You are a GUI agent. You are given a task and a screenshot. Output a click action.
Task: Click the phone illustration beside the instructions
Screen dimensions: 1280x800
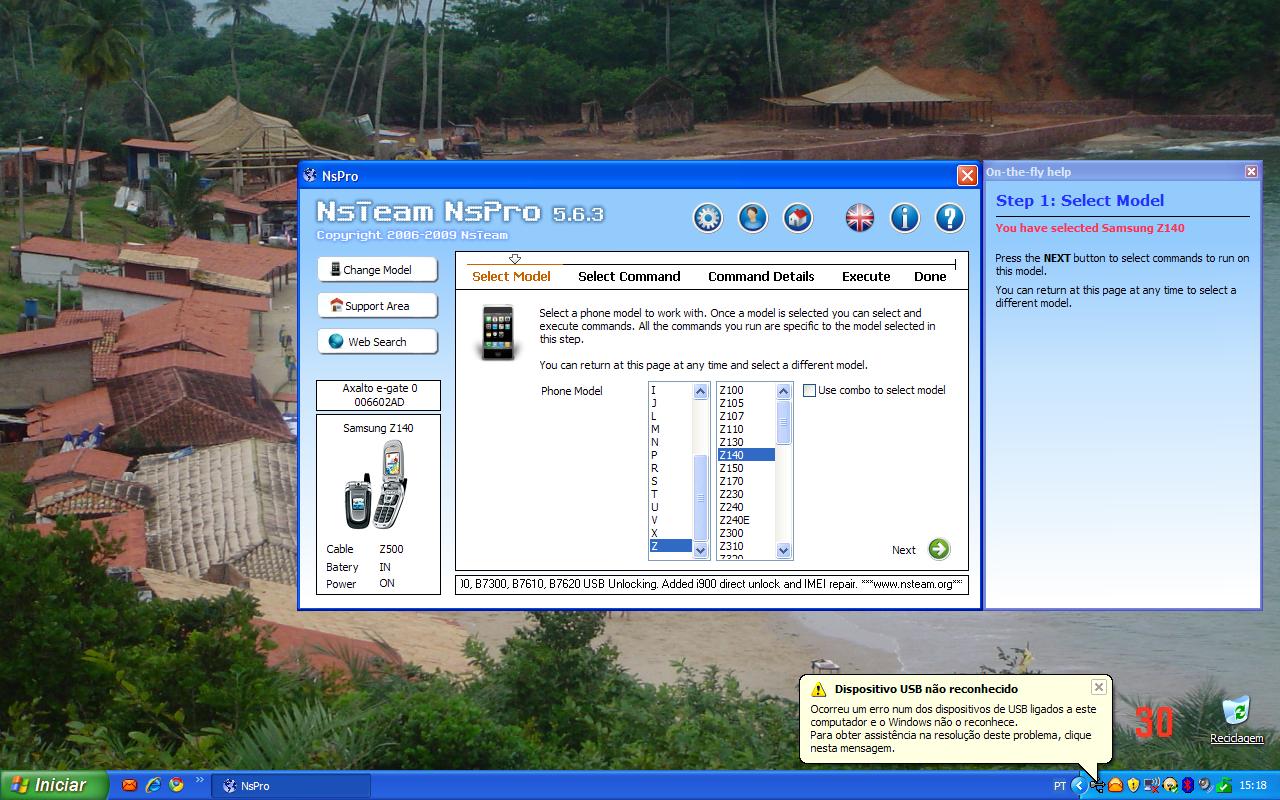click(x=498, y=333)
